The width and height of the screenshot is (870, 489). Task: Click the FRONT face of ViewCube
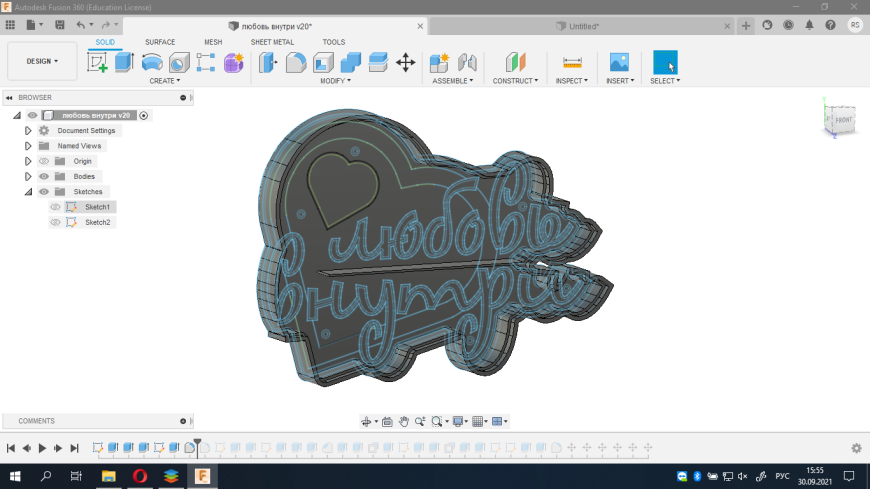[x=843, y=120]
